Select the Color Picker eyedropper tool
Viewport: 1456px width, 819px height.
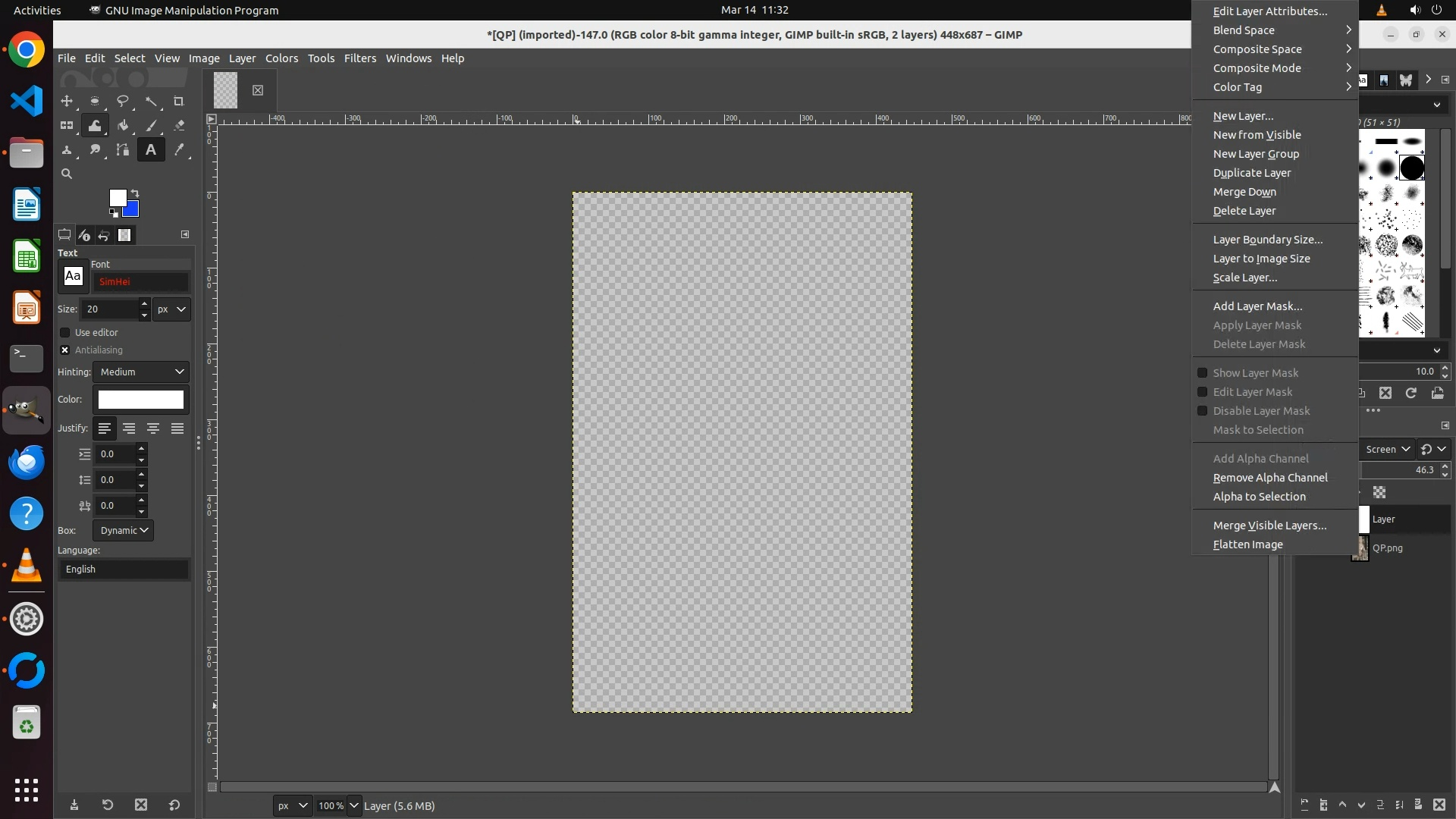point(179,149)
